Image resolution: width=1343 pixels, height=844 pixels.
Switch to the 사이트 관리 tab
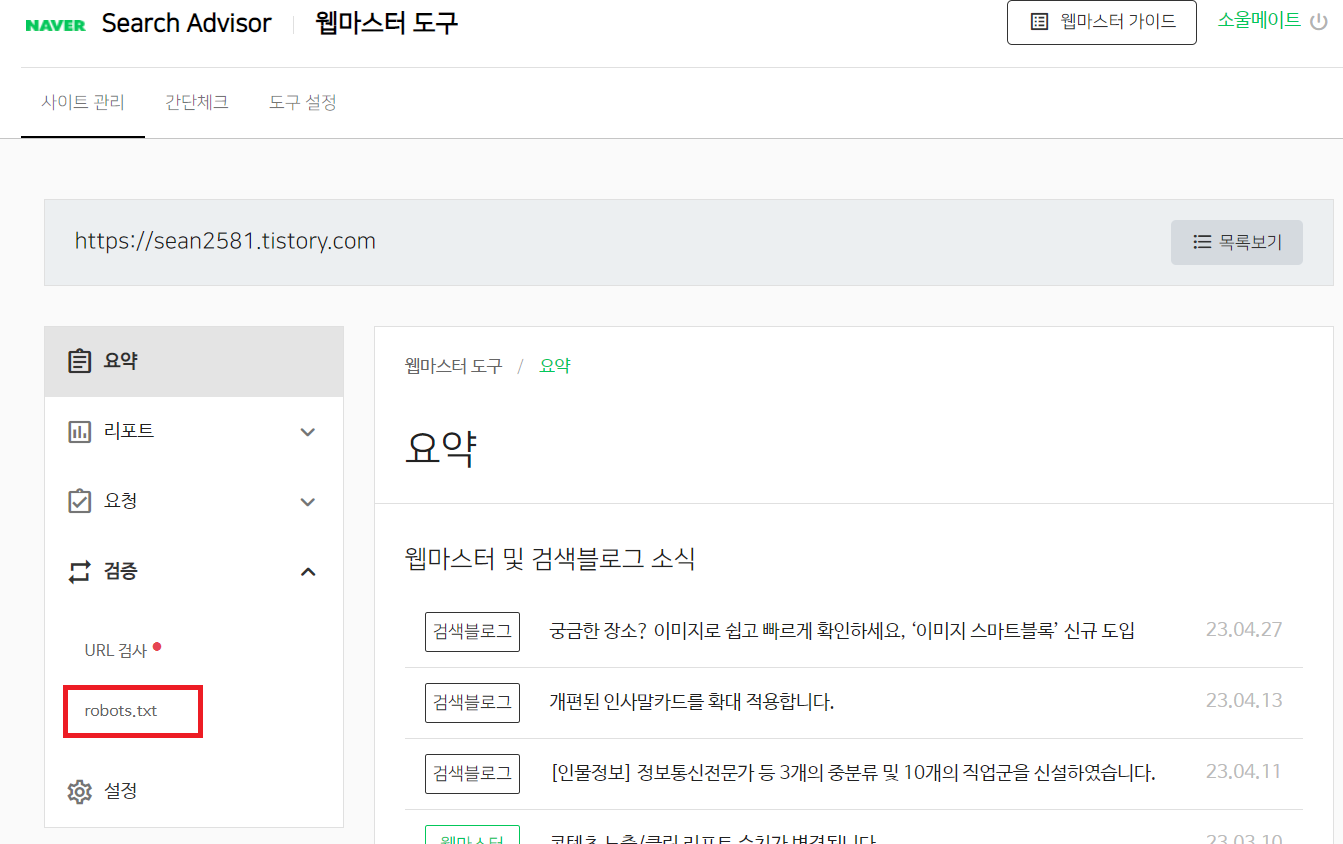[x=83, y=102]
